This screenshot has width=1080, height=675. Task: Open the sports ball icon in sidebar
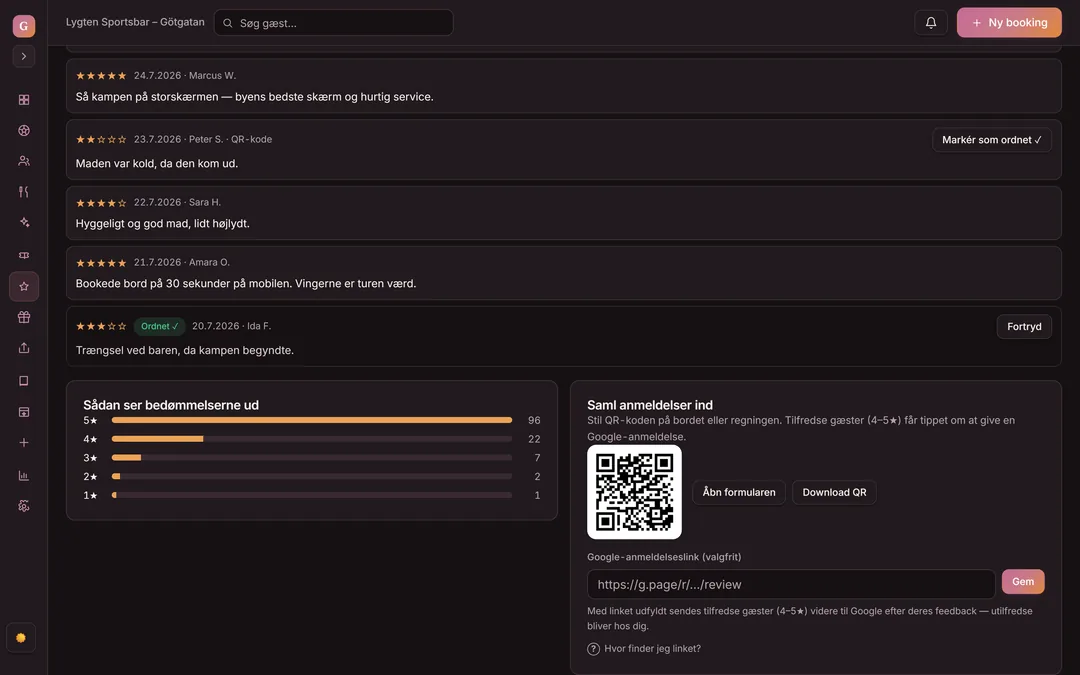pyautogui.click(x=24, y=130)
